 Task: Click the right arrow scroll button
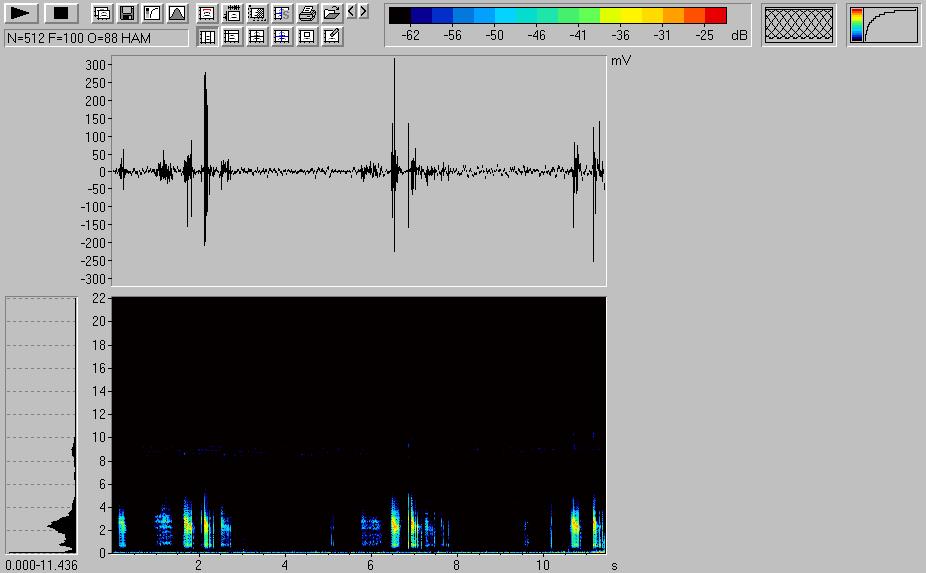pos(363,12)
